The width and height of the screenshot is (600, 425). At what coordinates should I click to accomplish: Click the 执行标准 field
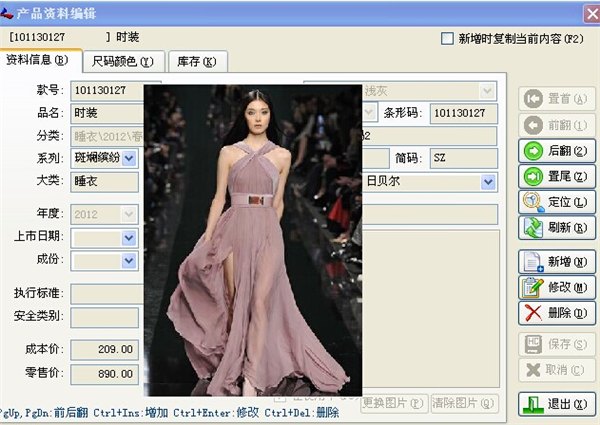(x=107, y=294)
